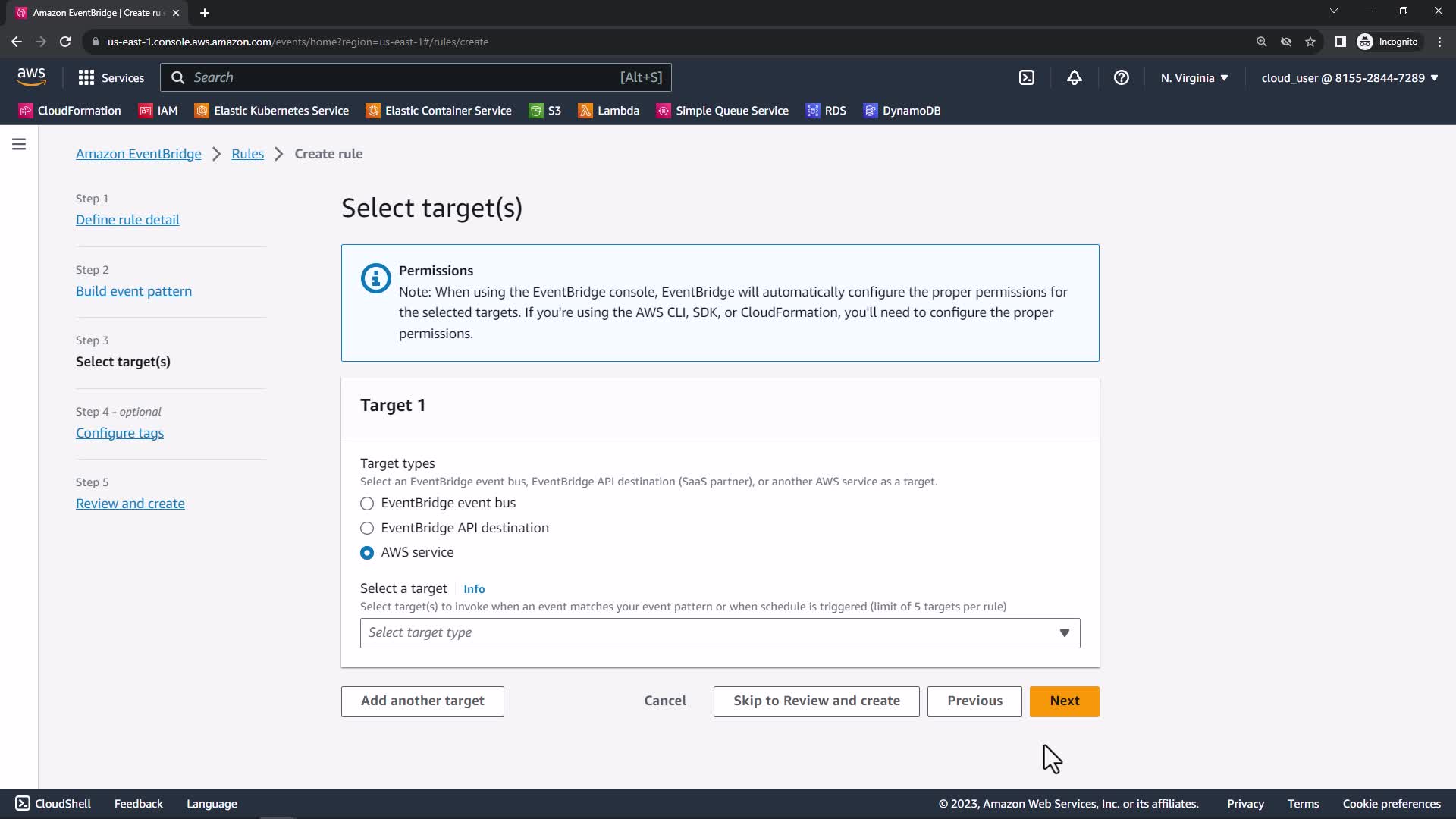
Task: Select EventBridge API destination radio option
Action: pyautogui.click(x=367, y=529)
